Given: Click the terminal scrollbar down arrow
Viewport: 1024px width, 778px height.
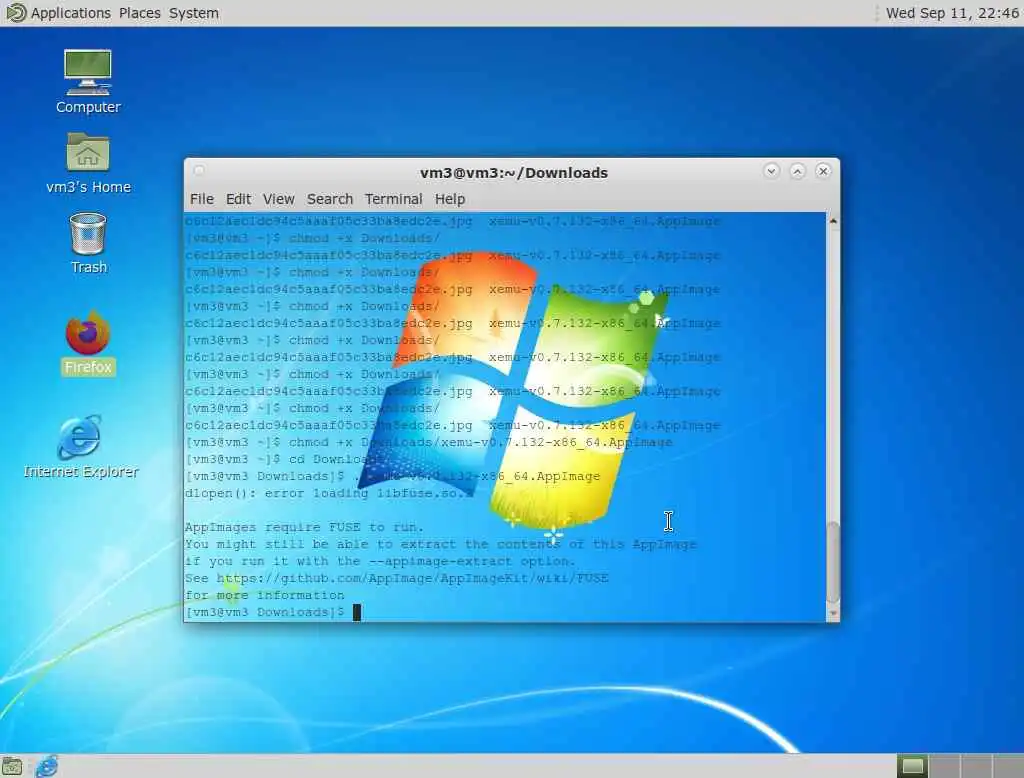Looking at the screenshot, I should pos(833,613).
